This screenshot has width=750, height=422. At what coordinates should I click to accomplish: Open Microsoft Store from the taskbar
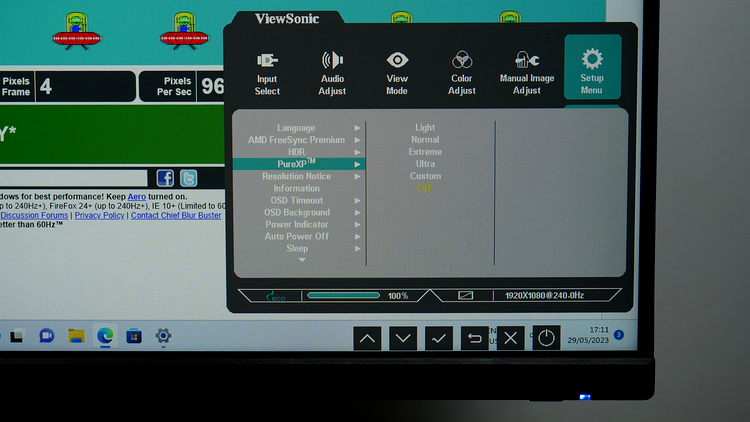tap(134, 336)
